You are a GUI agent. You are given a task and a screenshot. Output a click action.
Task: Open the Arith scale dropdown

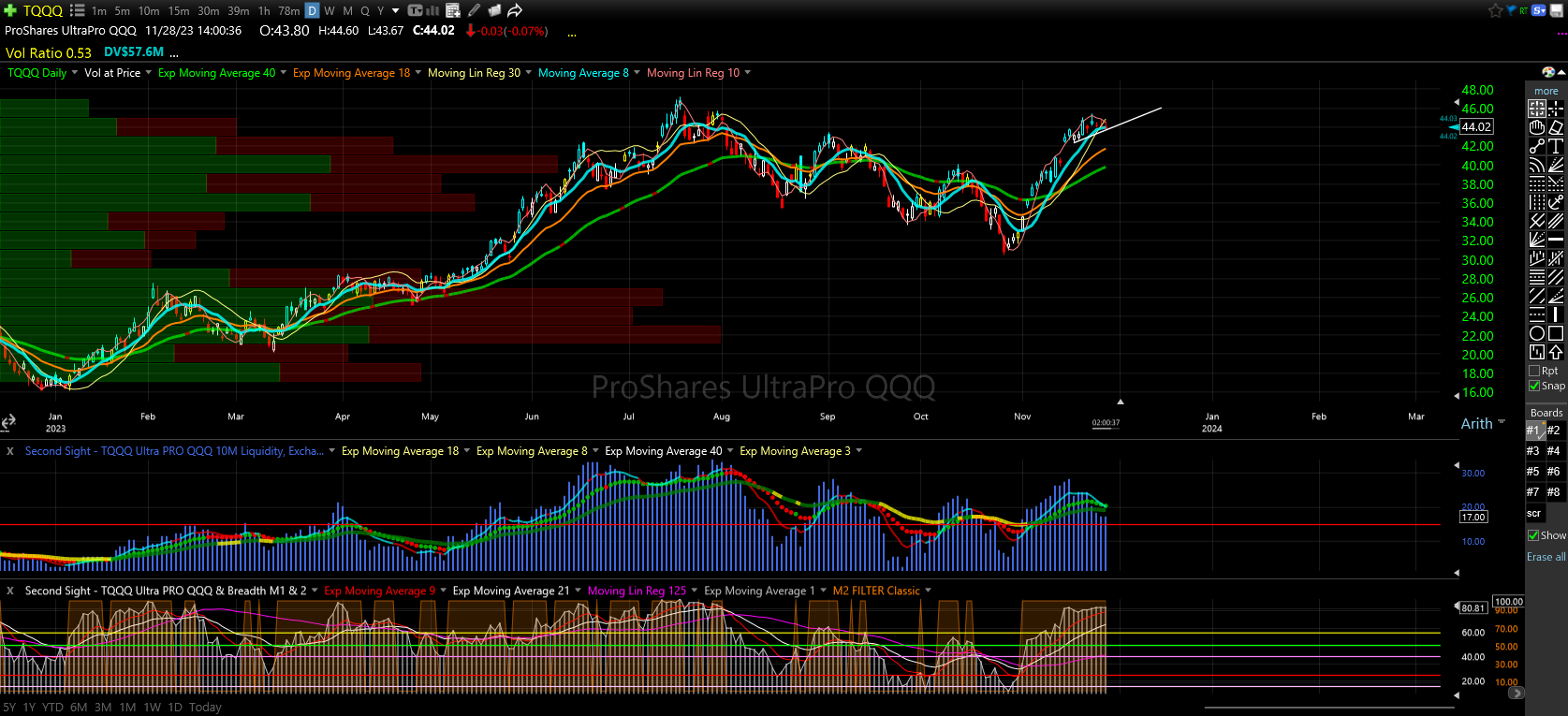coord(1502,422)
